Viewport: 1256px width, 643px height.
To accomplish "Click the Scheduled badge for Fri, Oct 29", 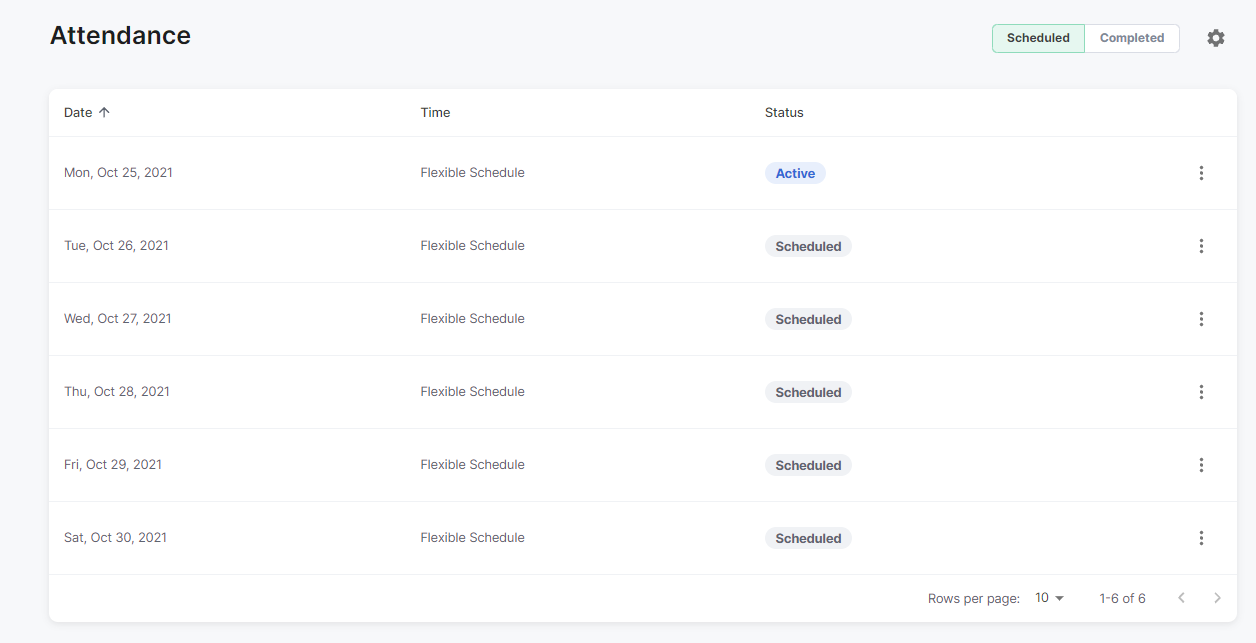I will point(808,465).
